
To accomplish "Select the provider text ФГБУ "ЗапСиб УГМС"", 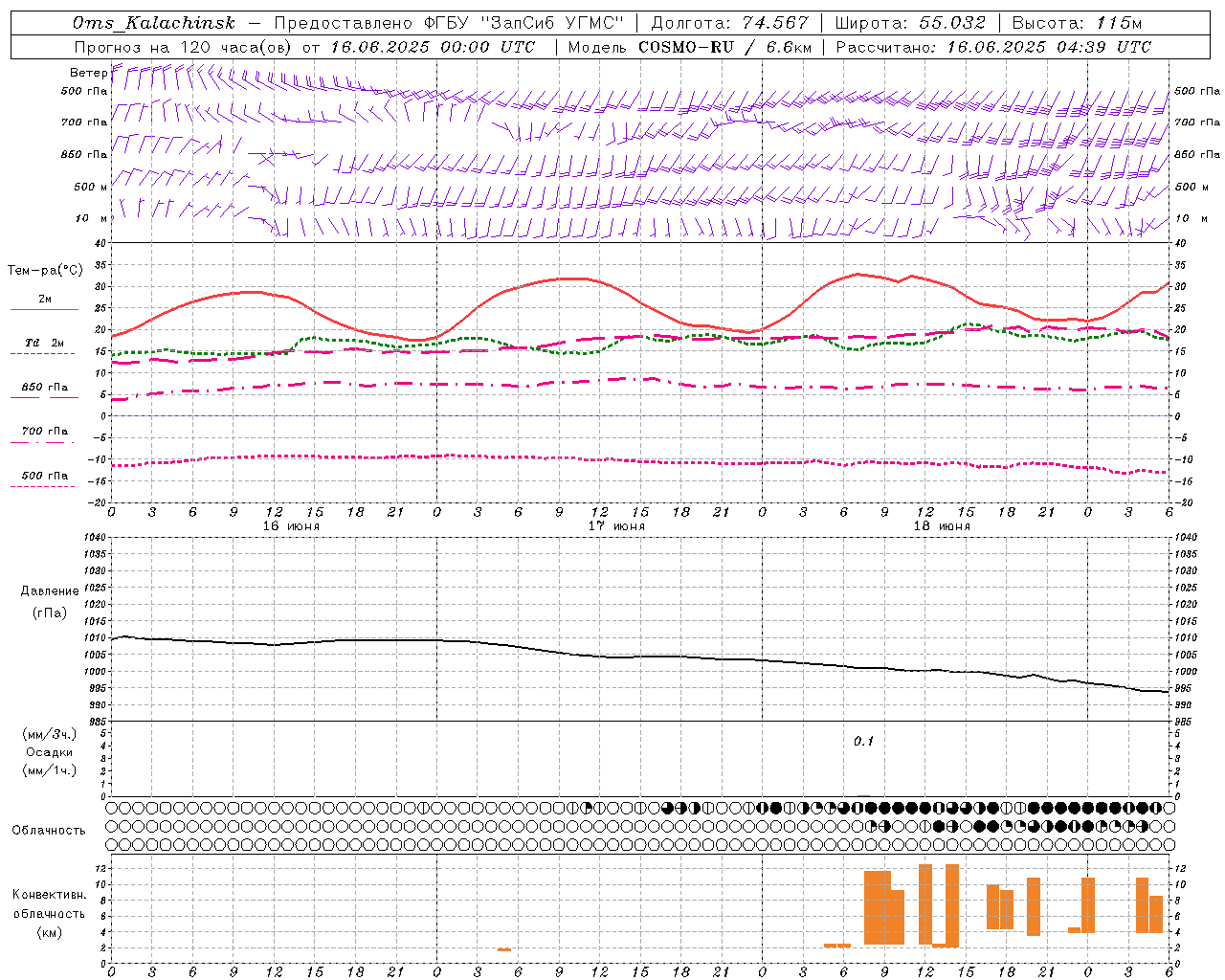I will coord(523,23).
